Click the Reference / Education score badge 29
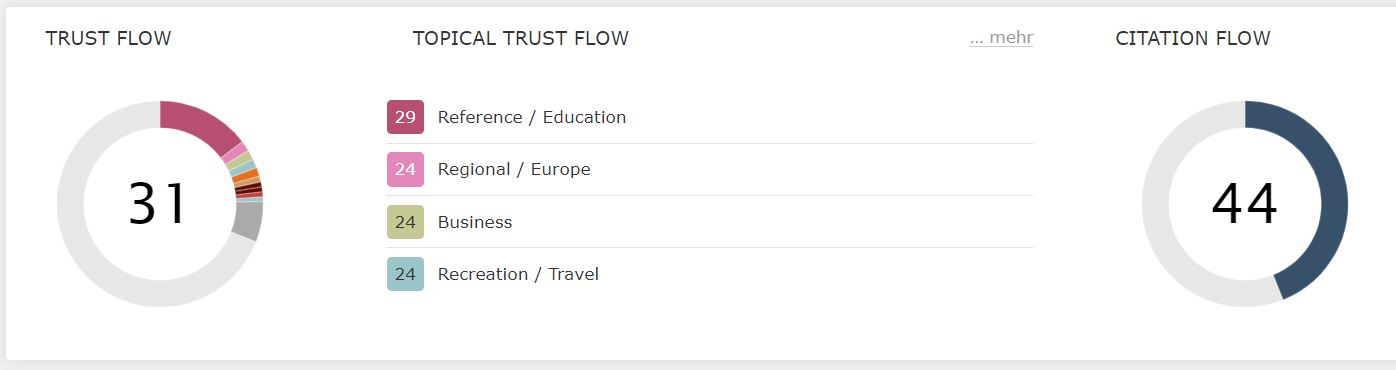 [405, 117]
